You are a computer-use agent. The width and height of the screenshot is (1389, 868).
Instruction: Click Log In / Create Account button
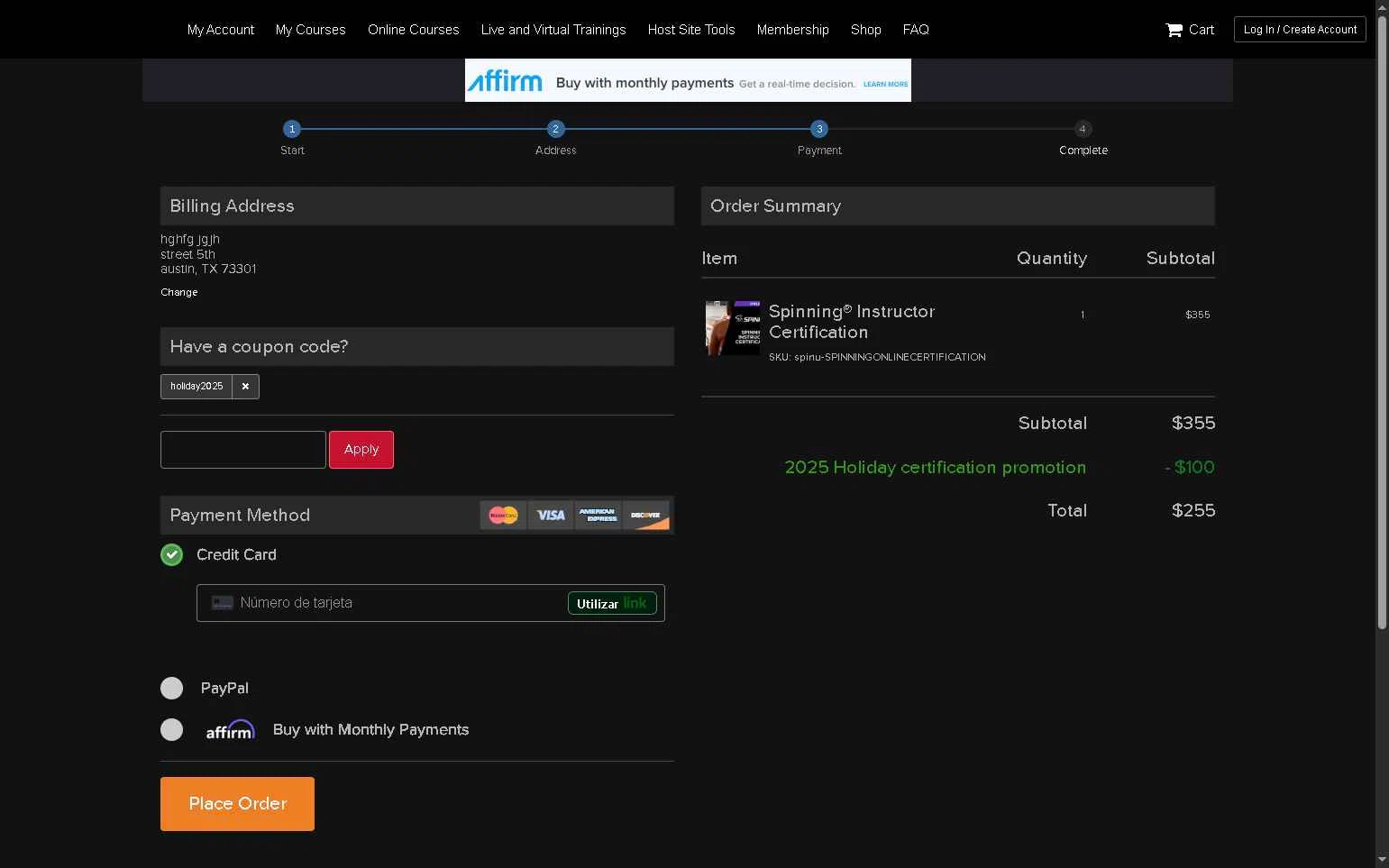(x=1300, y=30)
